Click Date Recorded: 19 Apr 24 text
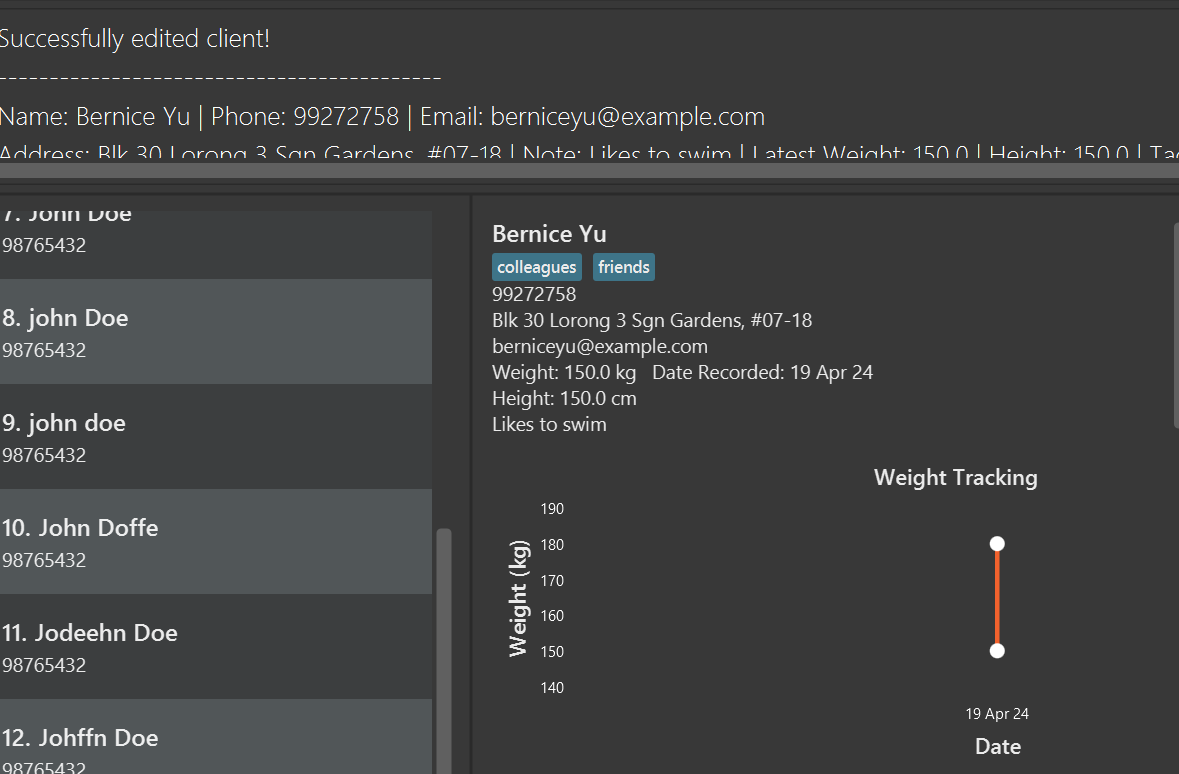This screenshot has height=774, width=1179. pyautogui.click(x=762, y=372)
